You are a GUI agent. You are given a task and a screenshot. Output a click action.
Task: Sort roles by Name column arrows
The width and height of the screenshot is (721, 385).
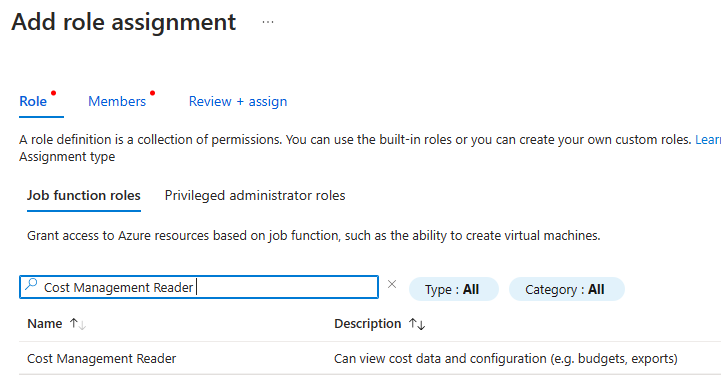(77, 324)
